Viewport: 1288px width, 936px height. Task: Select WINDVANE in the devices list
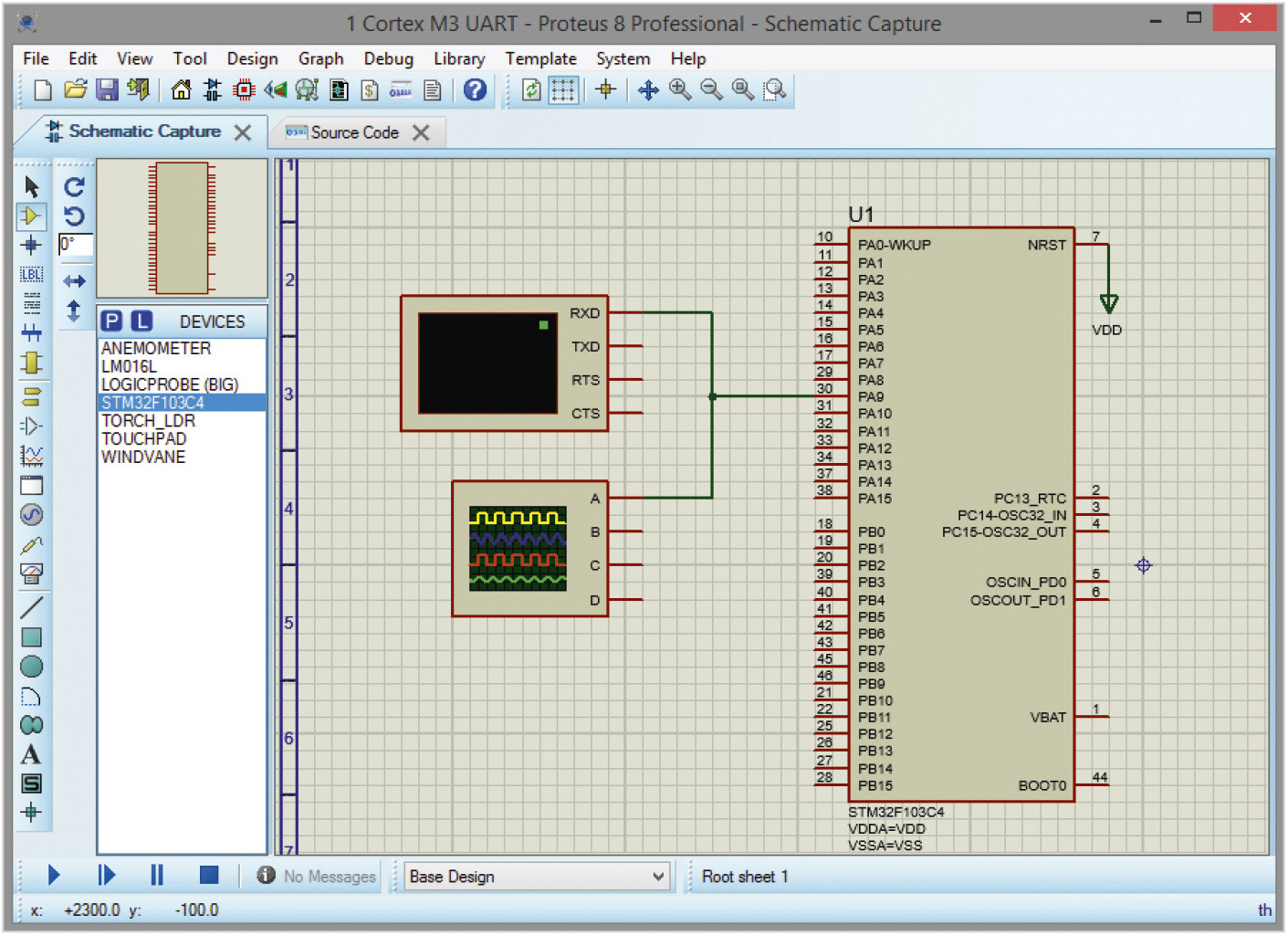(x=182, y=457)
